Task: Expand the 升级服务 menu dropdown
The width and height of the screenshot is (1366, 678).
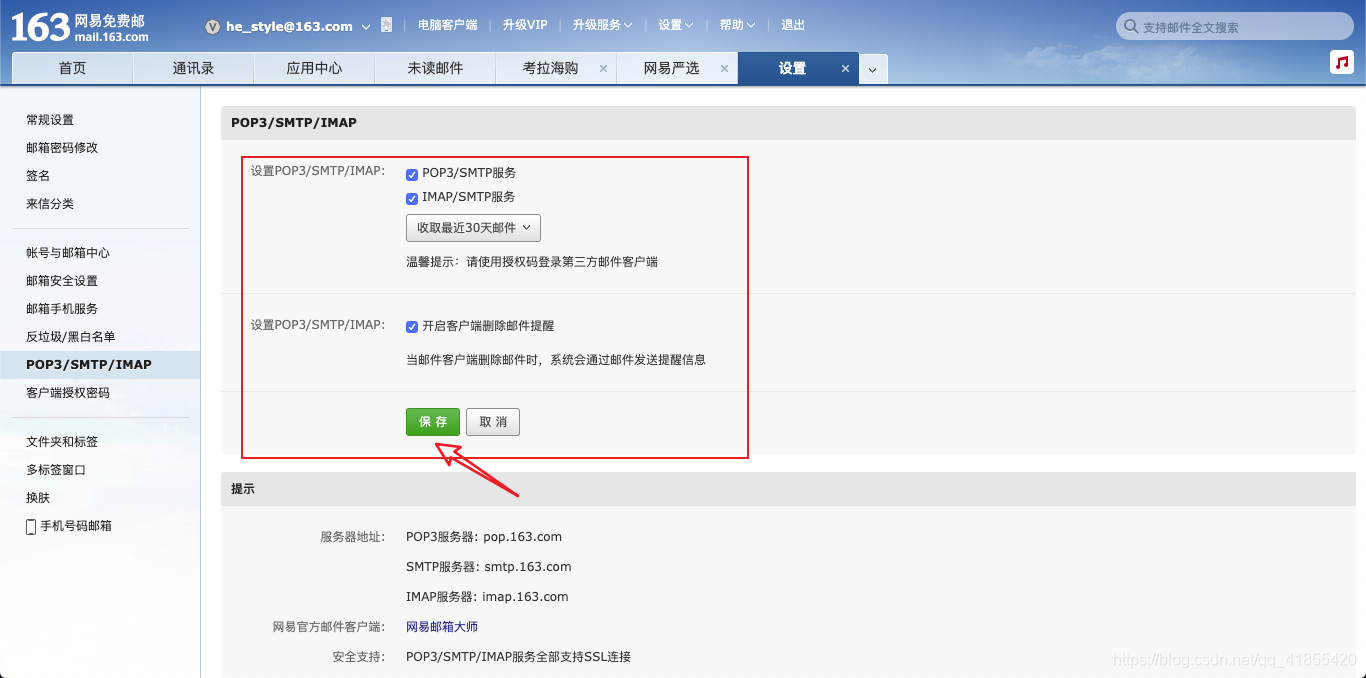Action: click(x=602, y=25)
